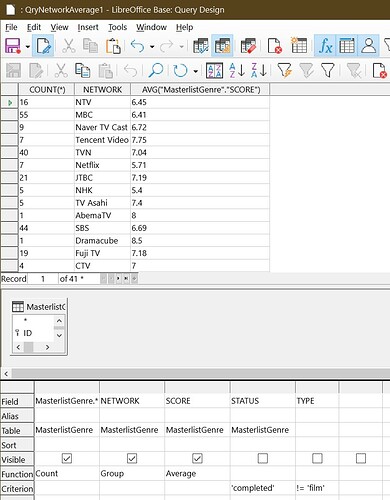Uncheck Visible for MasterlistGenre.* column
Image resolution: width=390 pixels, height=500 pixels.
click(67, 459)
